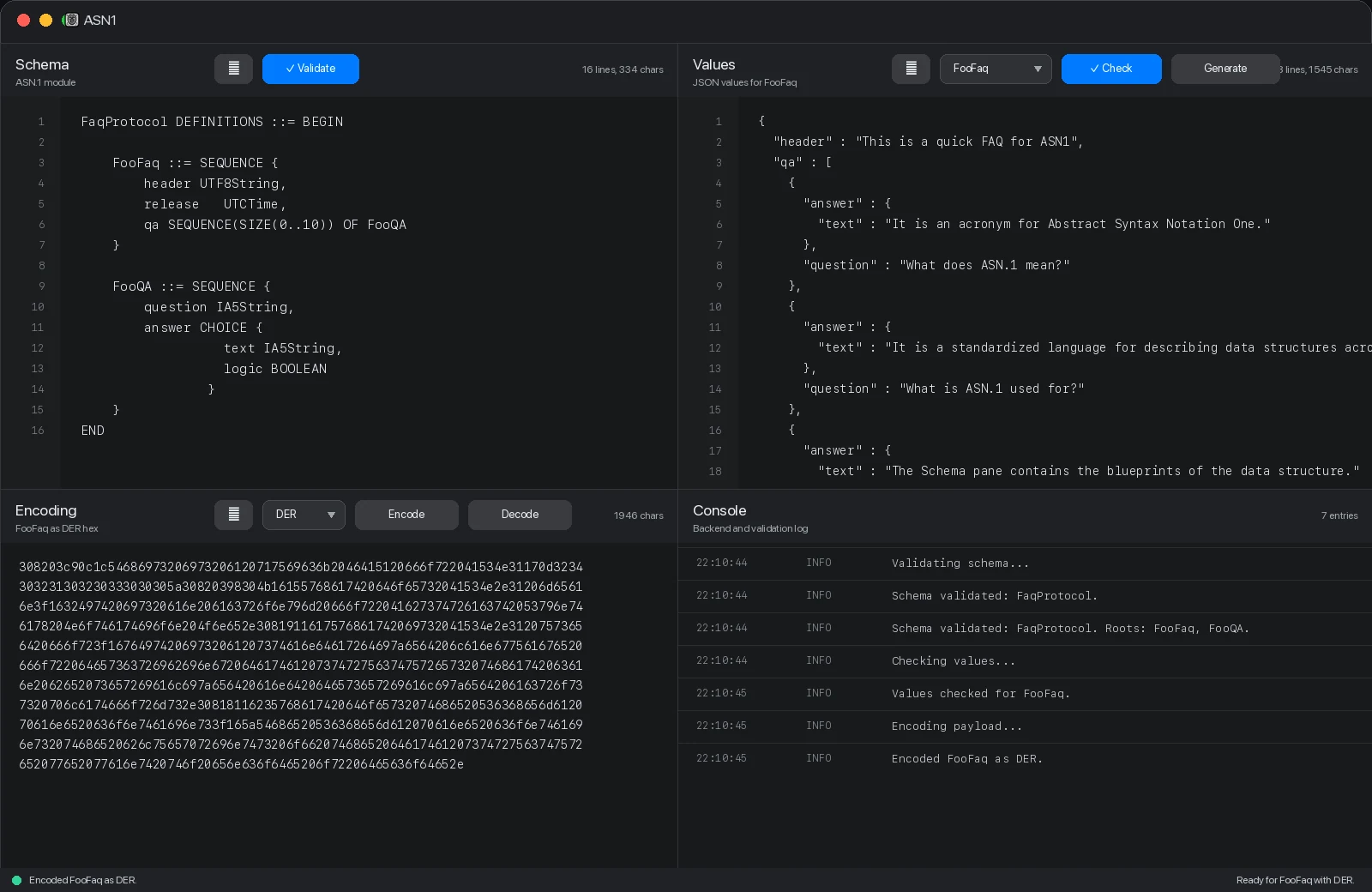Select the 'Validating schema...' console entry
This screenshot has height=892, width=1372.
pyautogui.click(x=1025, y=564)
